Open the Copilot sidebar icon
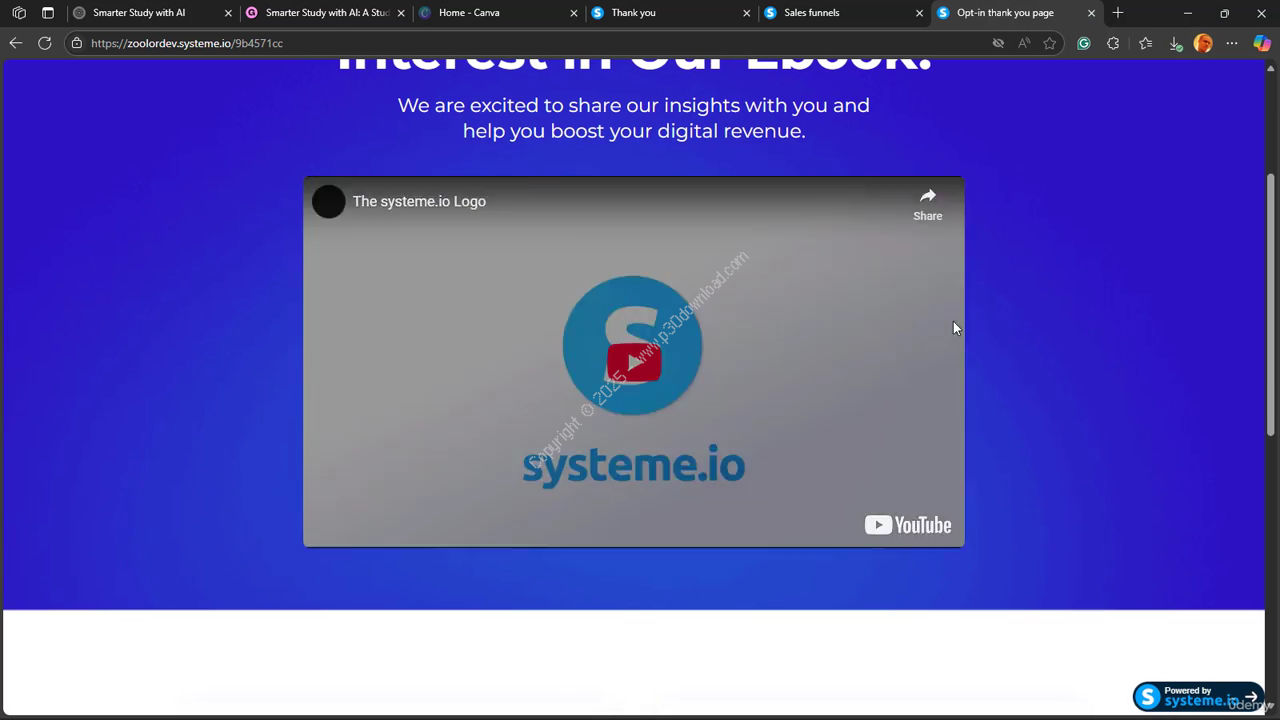 1261,43
